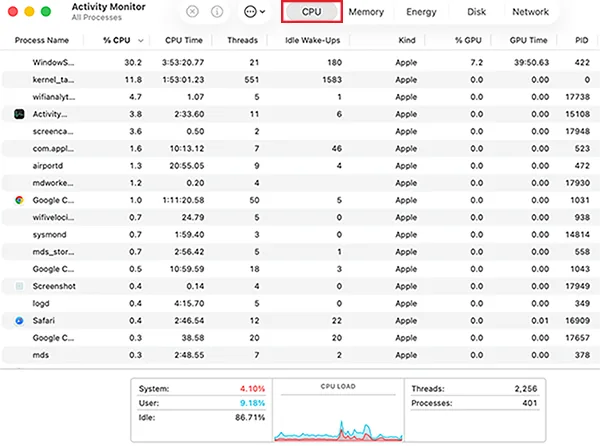Select the kernel_ta... process row
The width and height of the screenshot is (600, 446).
coord(300,80)
